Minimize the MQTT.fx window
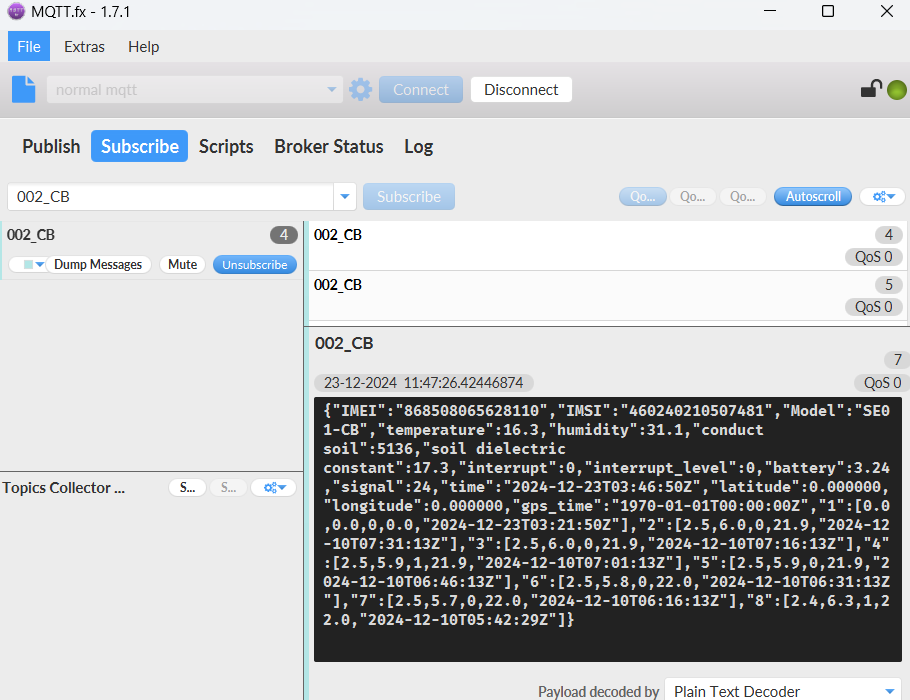Viewport: 910px width, 700px height. [x=770, y=11]
